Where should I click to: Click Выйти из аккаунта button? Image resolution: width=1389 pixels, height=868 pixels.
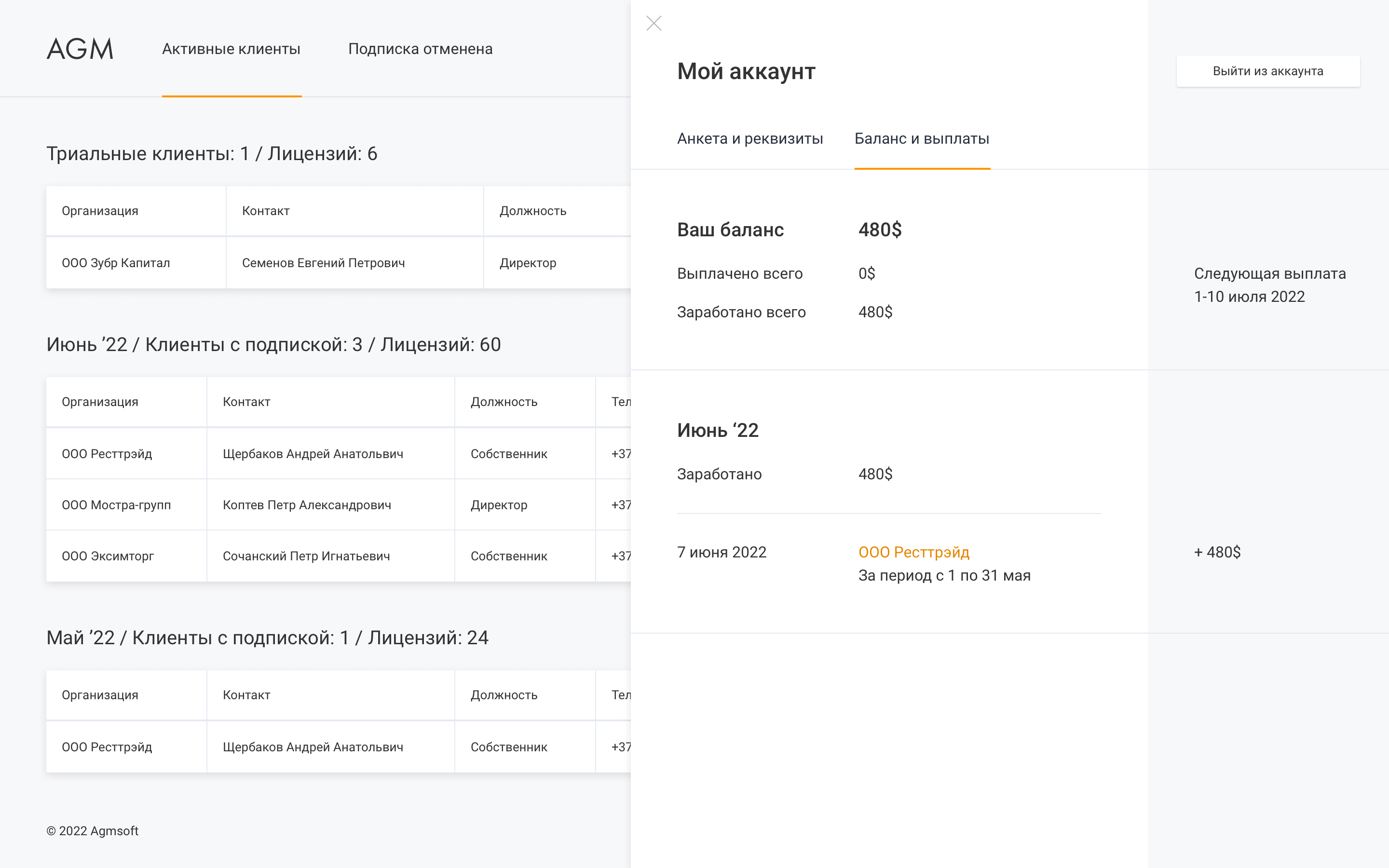click(1267, 71)
